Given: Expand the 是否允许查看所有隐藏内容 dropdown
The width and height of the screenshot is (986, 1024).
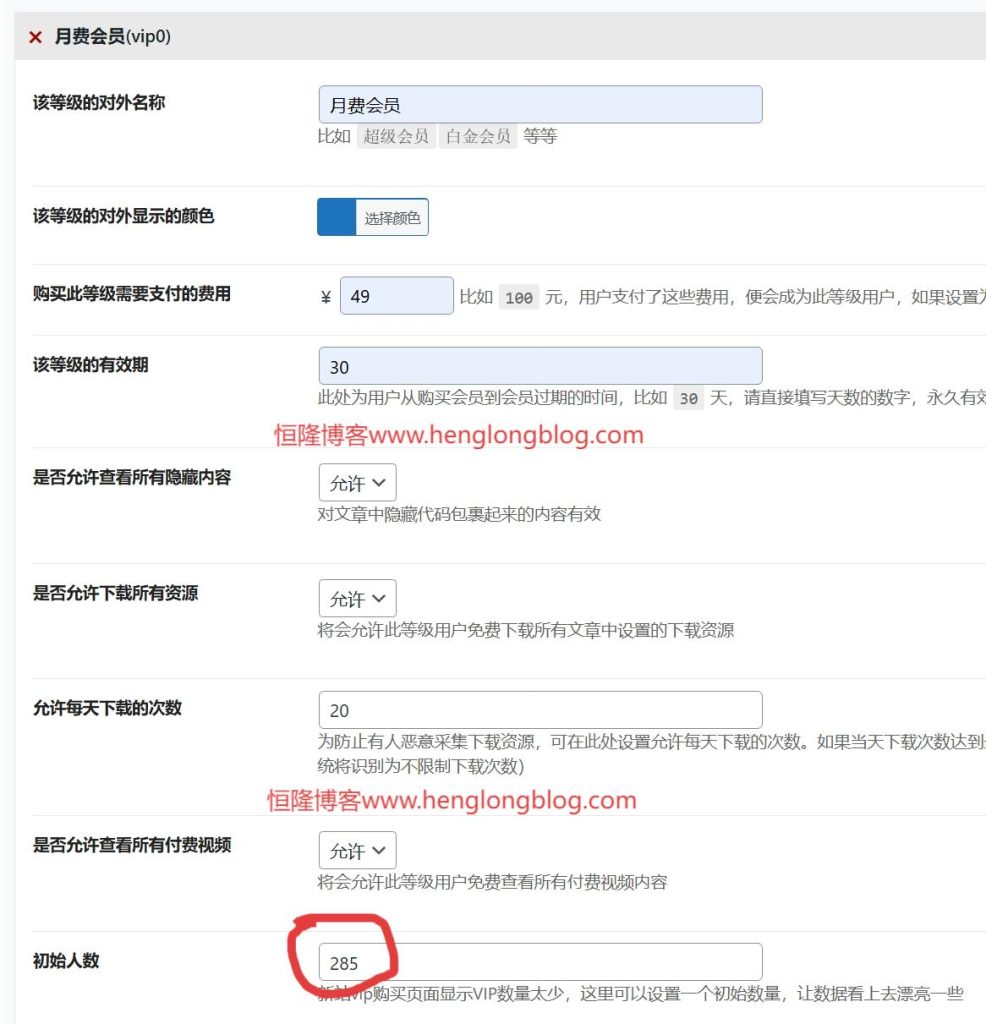Looking at the screenshot, I should tap(357, 483).
